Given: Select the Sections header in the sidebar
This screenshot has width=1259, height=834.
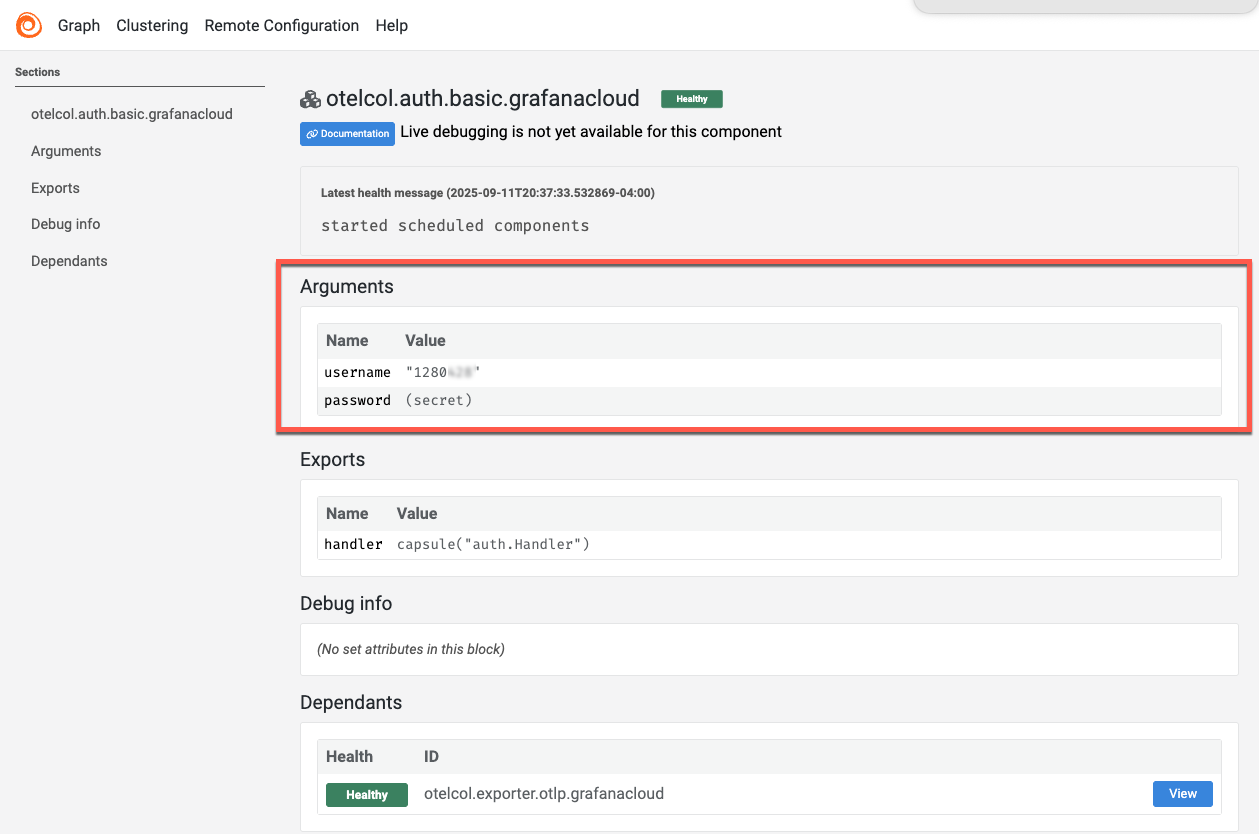Looking at the screenshot, I should tap(37, 72).
